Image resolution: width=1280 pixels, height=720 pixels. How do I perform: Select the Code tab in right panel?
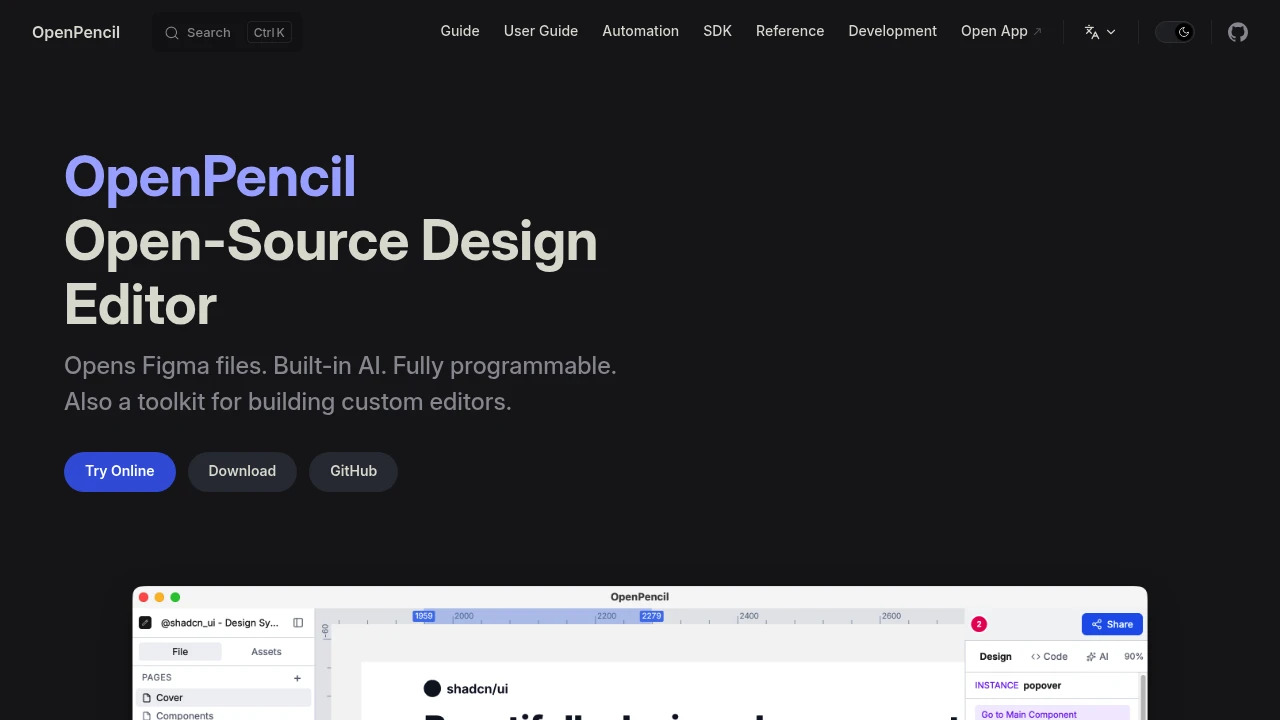[x=1049, y=656]
